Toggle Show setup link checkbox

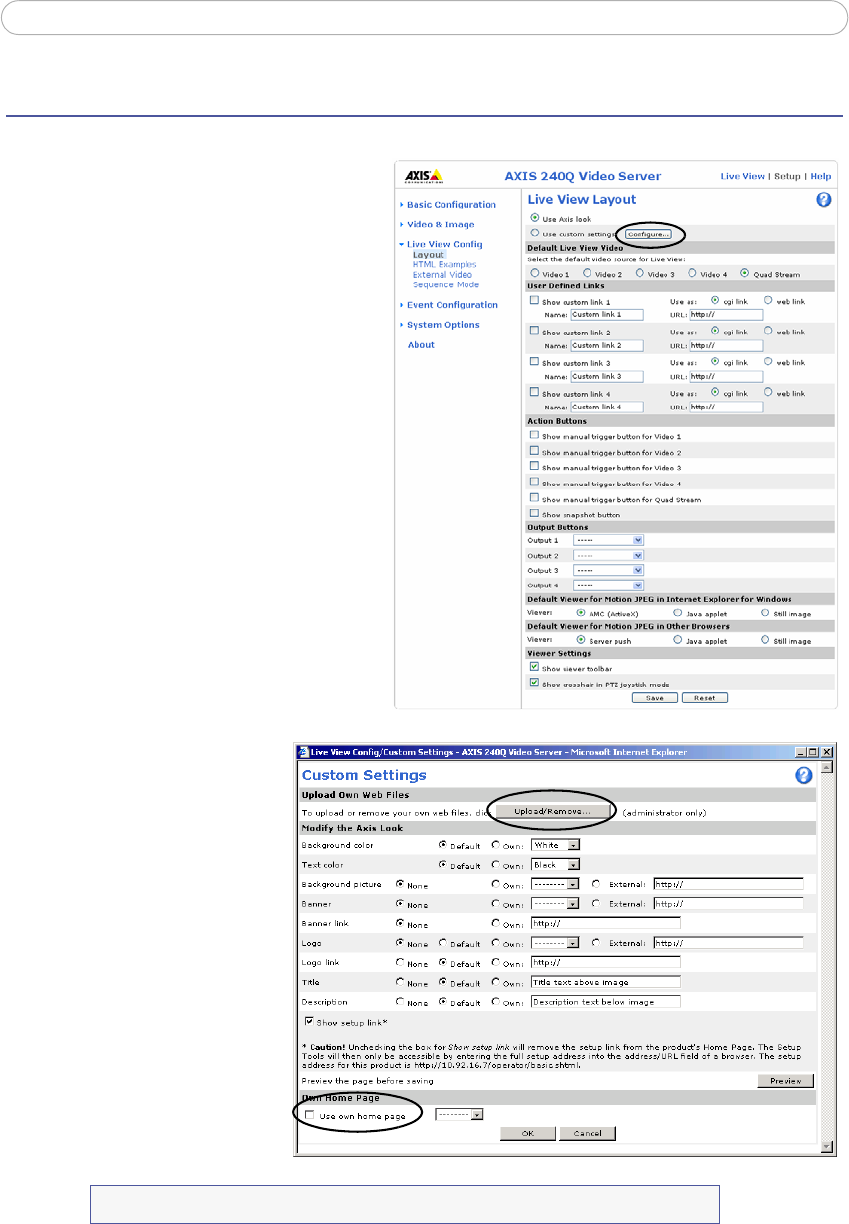click(x=309, y=1022)
